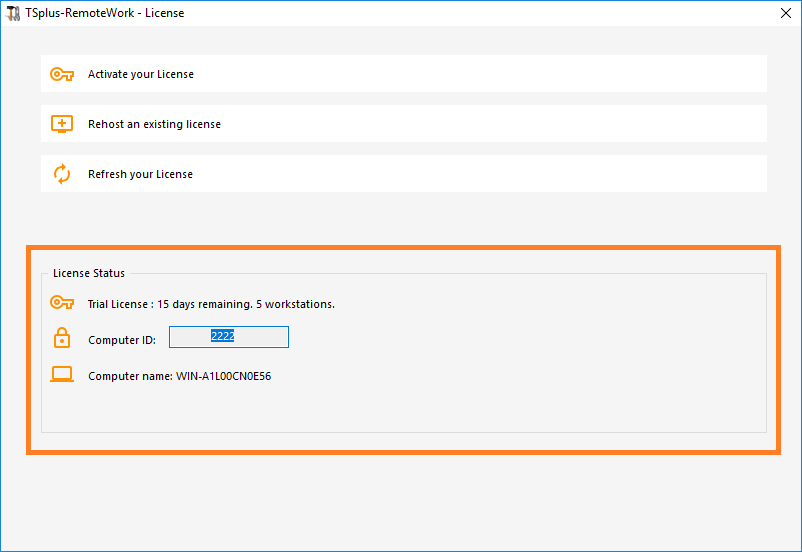
Task: Choose Refresh your License
Action: [x=140, y=174]
